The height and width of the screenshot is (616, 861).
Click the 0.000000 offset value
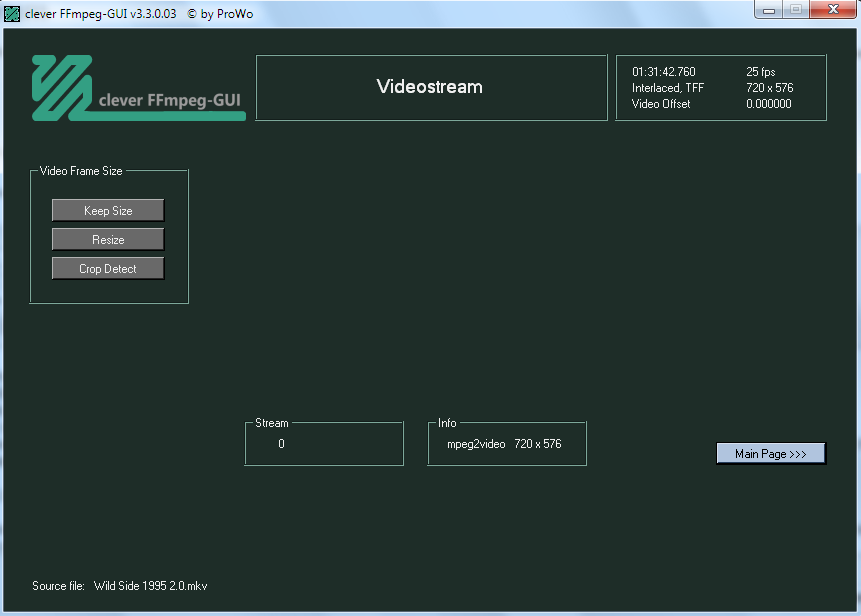[769, 104]
